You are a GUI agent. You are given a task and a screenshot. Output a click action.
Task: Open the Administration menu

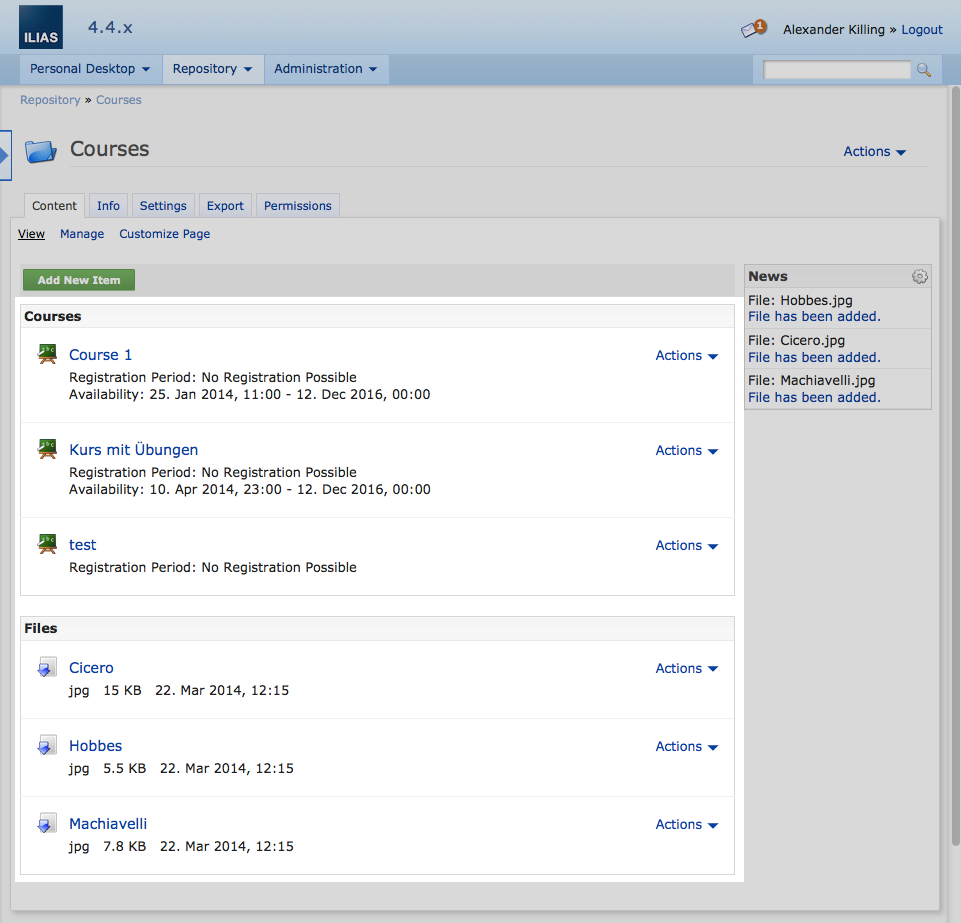[325, 69]
